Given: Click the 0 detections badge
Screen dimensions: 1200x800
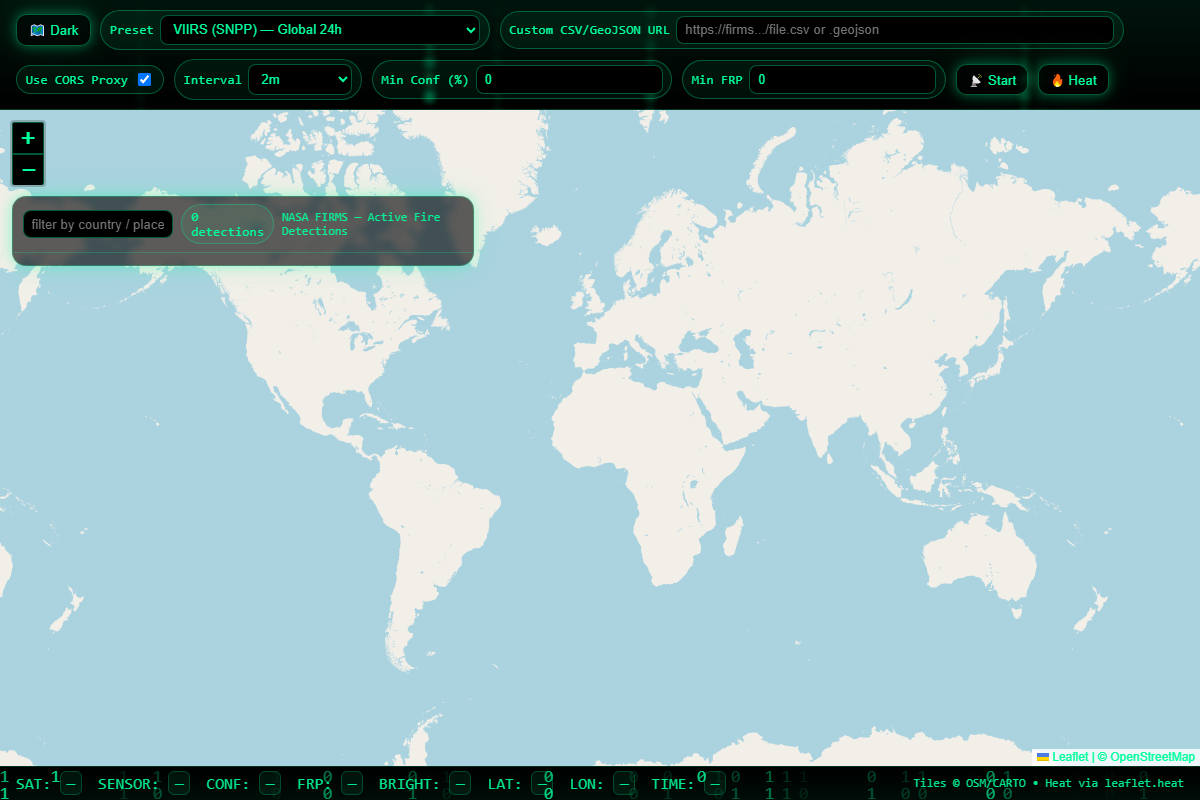Looking at the screenshot, I should tap(228, 224).
